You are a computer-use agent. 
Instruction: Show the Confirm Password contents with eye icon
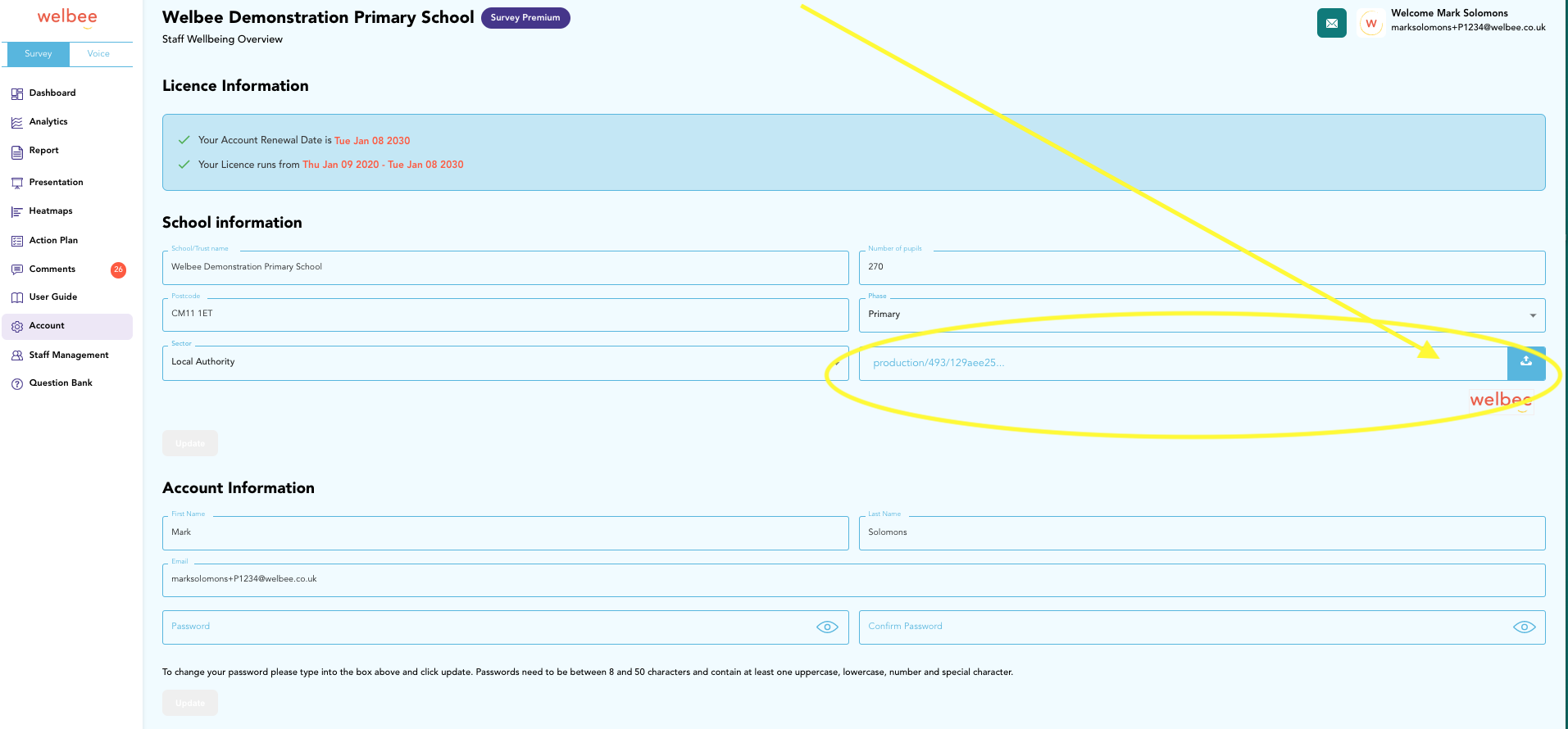click(x=1524, y=627)
